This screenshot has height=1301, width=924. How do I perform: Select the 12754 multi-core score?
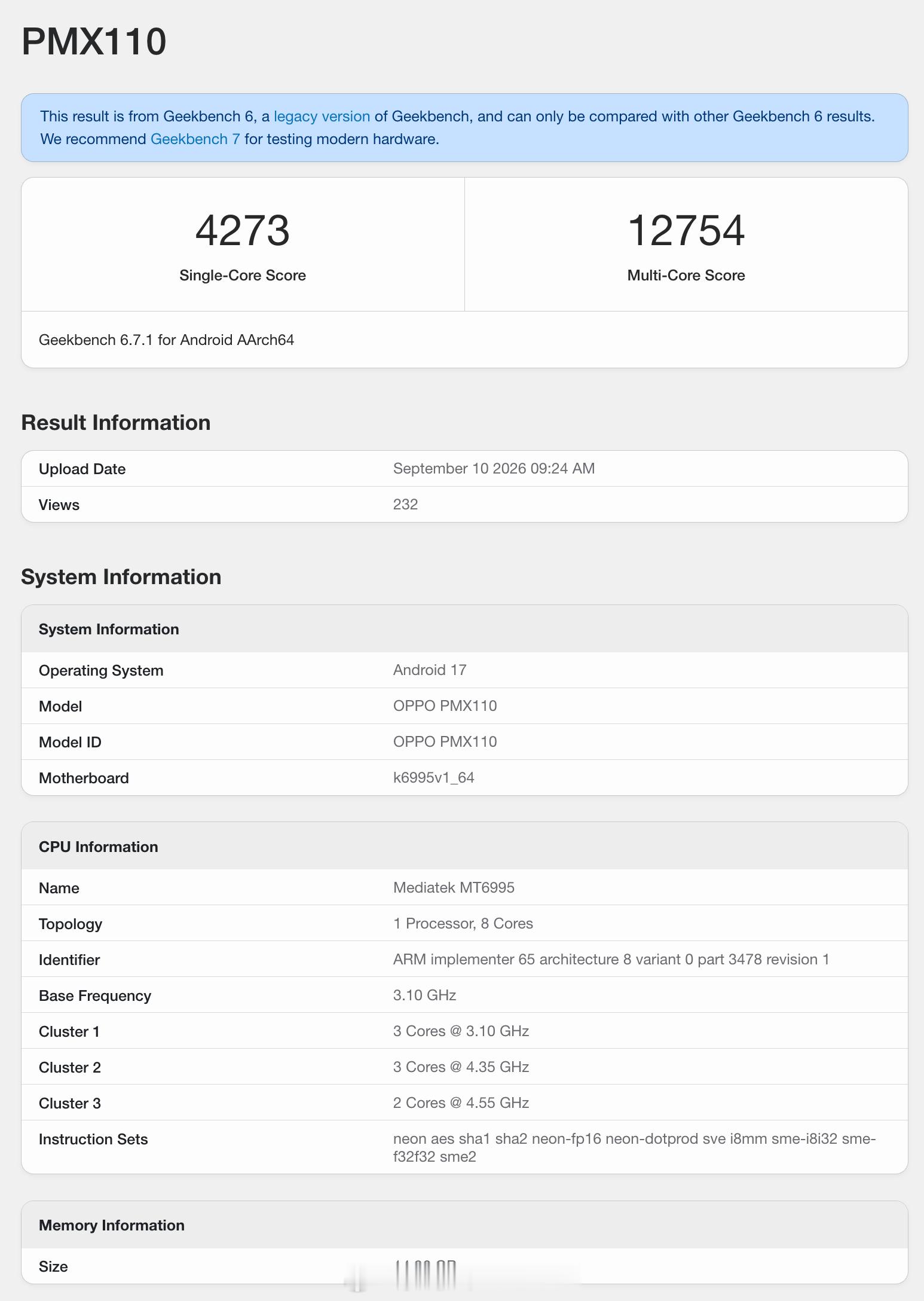[686, 231]
